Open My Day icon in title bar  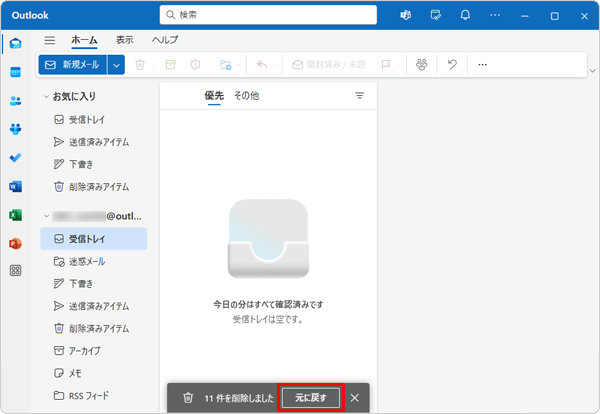click(435, 15)
